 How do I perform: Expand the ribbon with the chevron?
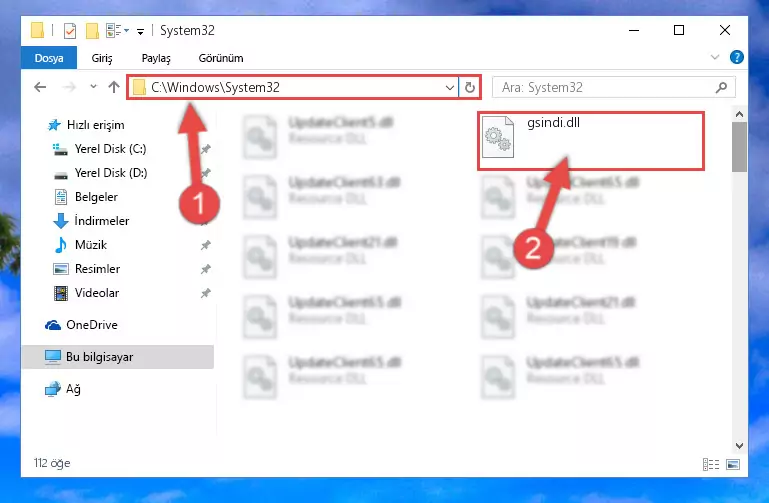715,57
